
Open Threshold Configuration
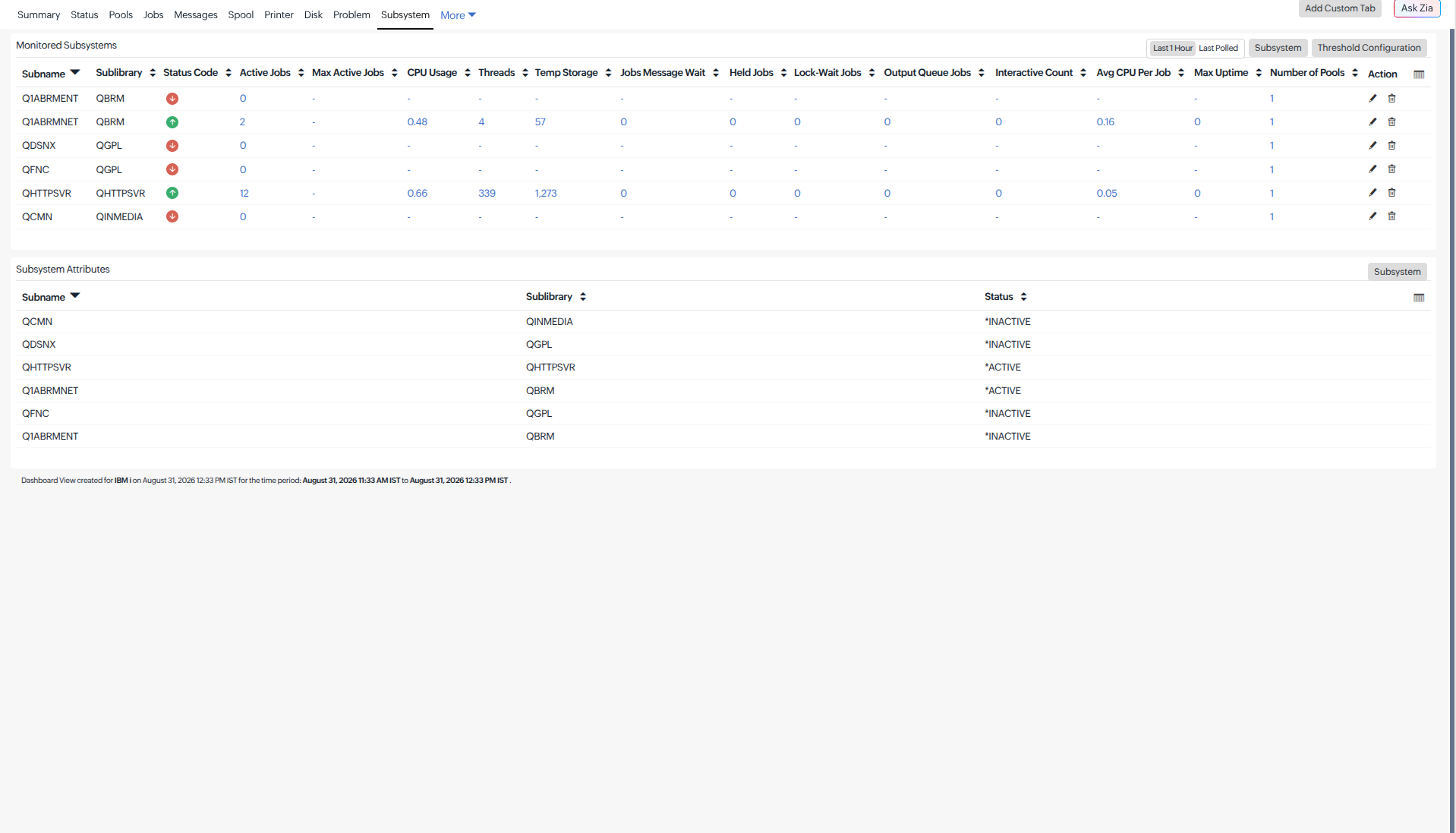coord(1369,48)
